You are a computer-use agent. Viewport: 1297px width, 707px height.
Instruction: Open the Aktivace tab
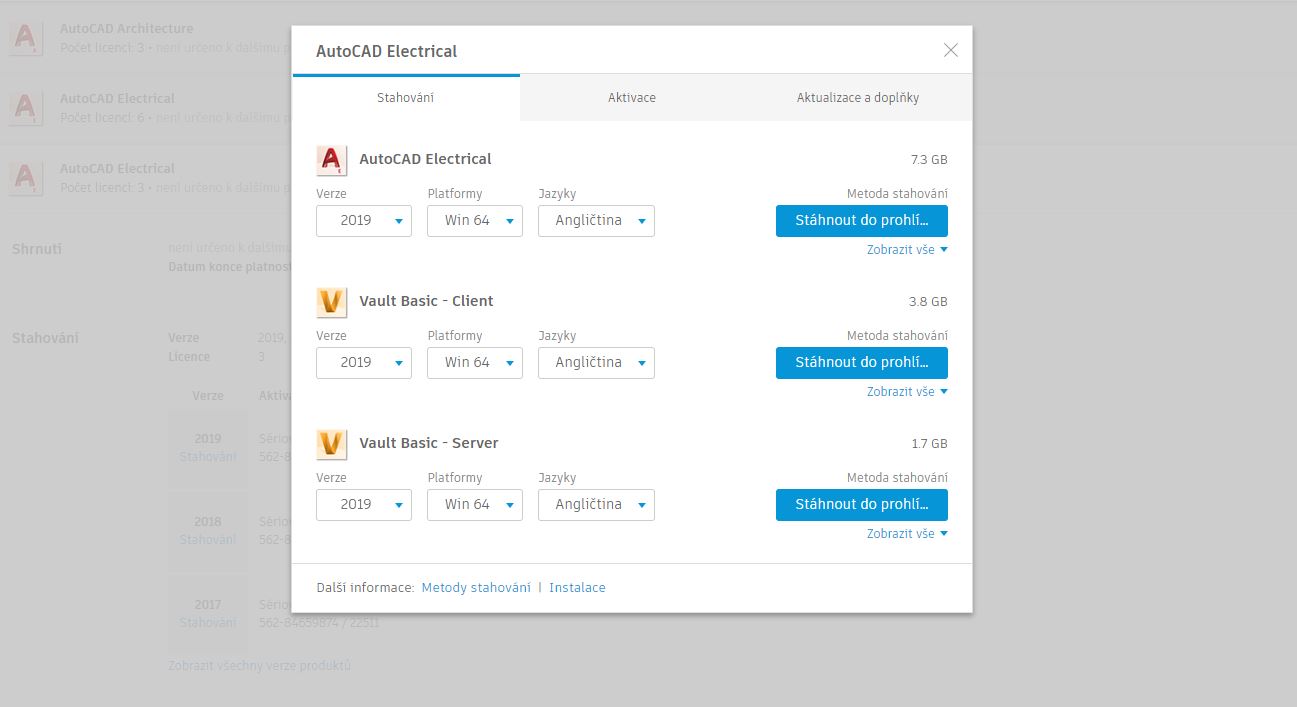click(x=632, y=98)
